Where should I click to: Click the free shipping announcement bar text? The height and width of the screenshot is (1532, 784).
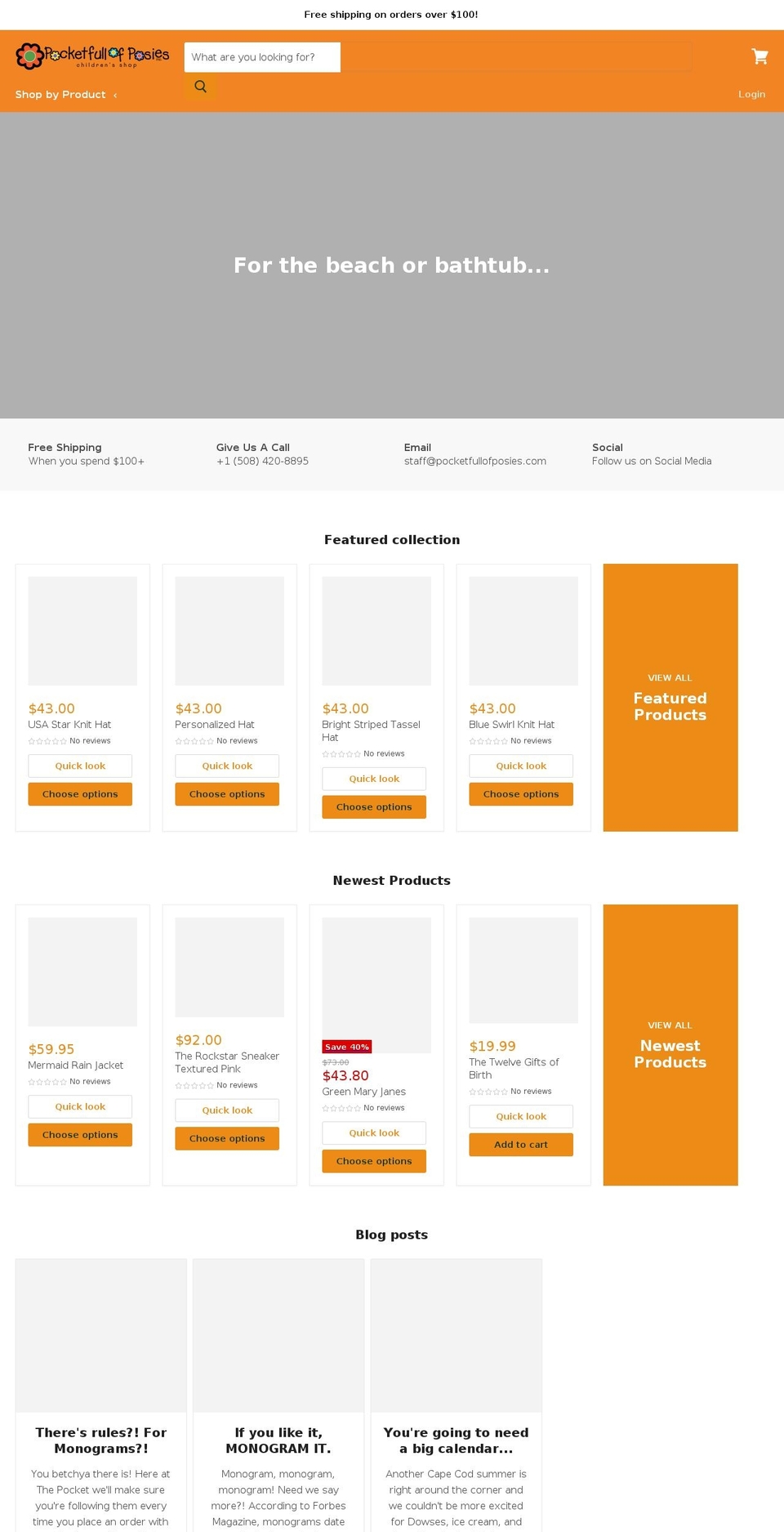[391, 15]
